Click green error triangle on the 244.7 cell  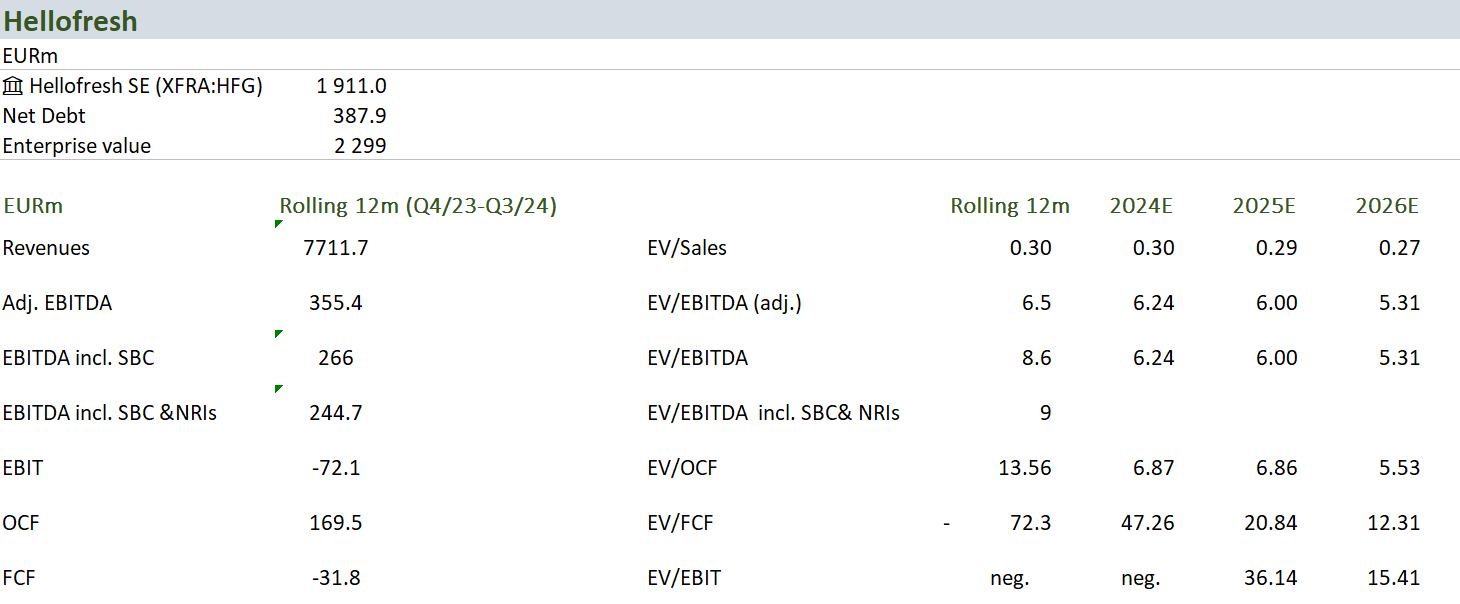click(x=279, y=389)
